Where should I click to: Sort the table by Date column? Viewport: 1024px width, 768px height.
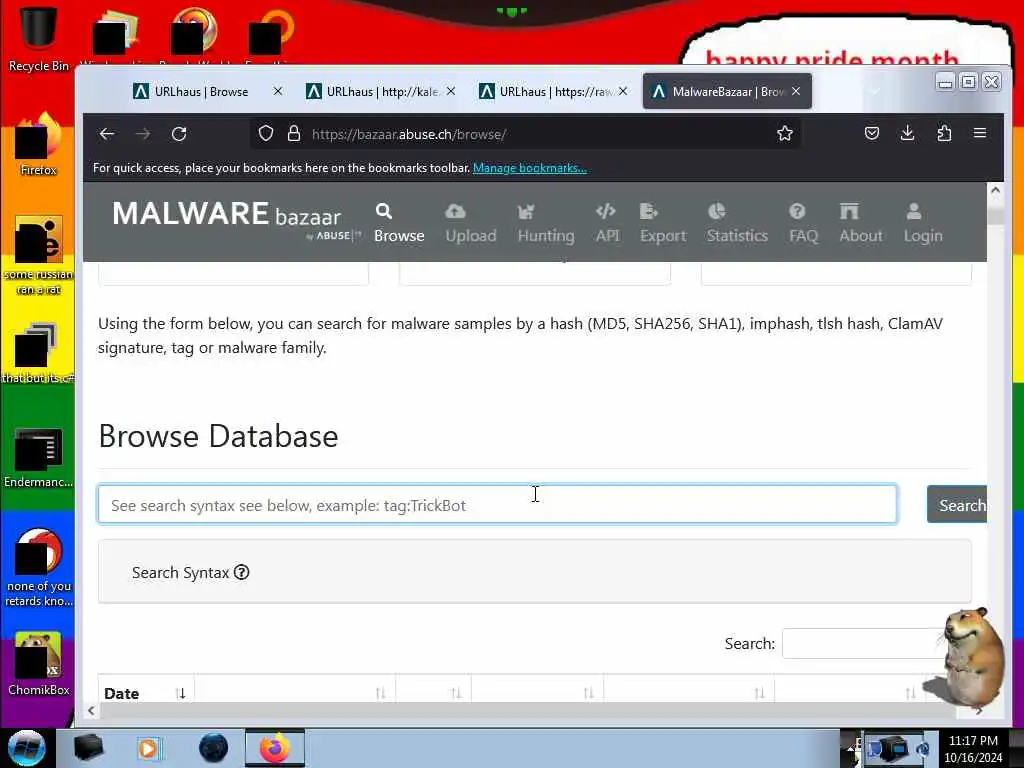coord(146,693)
